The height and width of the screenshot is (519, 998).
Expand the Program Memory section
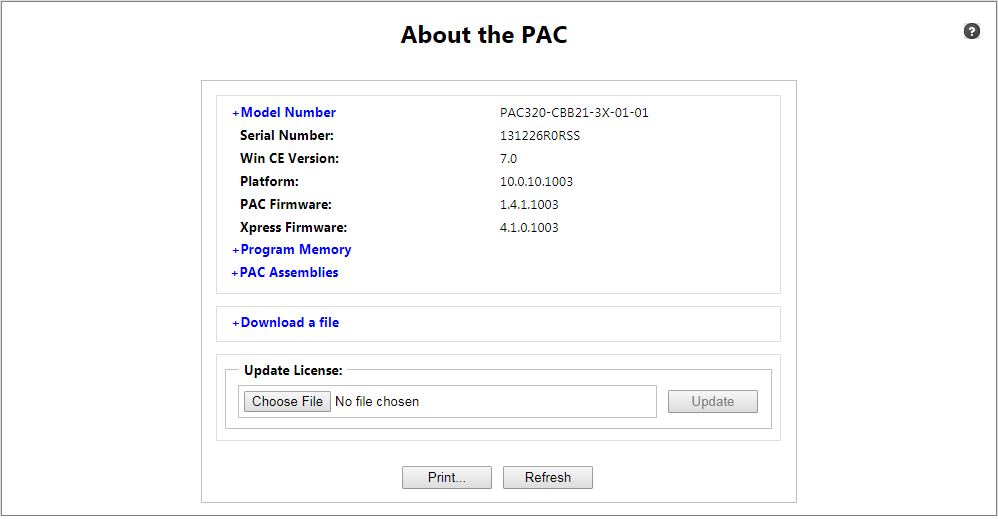(292, 250)
